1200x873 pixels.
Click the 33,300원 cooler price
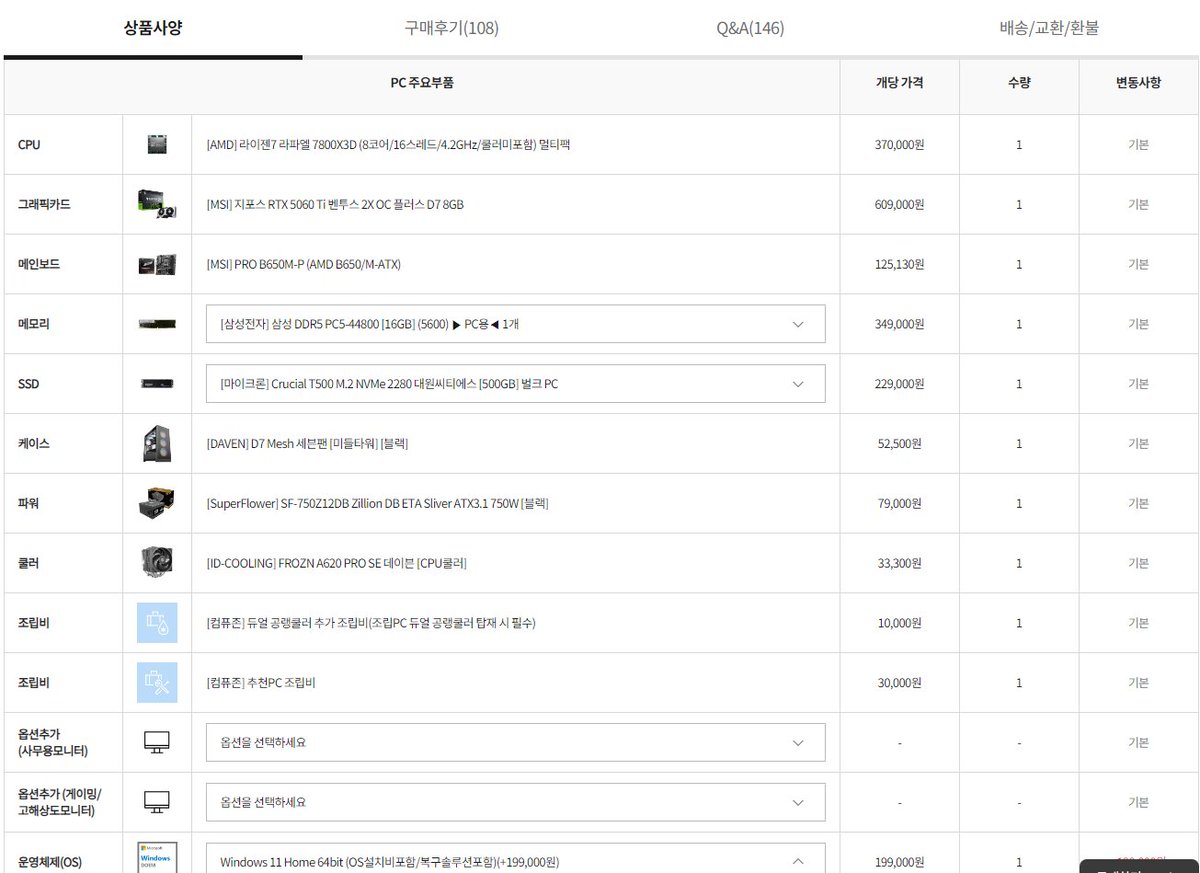click(899, 563)
